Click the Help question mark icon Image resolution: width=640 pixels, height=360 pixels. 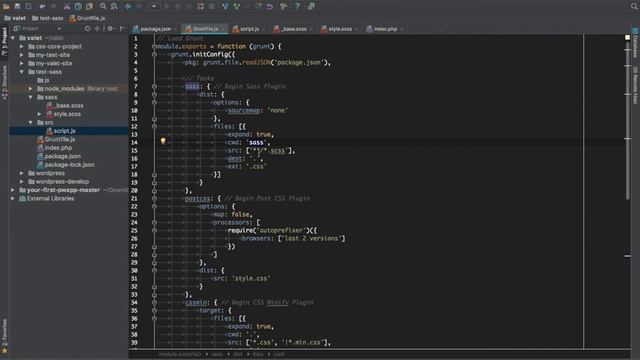pos(297,6)
